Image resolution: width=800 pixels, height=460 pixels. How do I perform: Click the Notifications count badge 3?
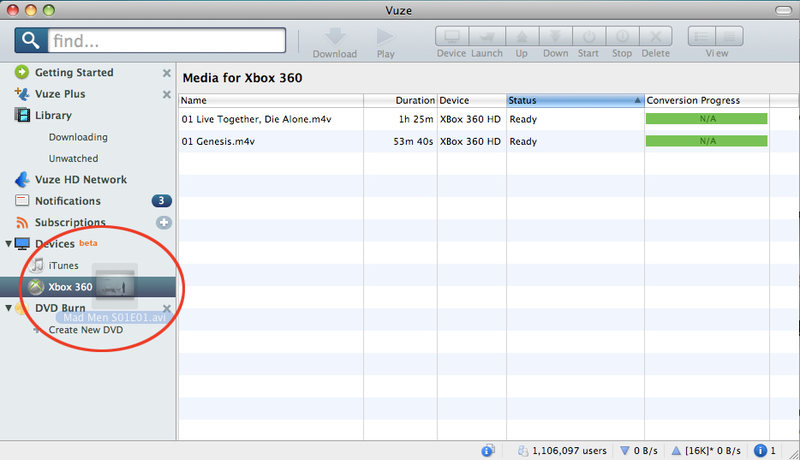coord(161,201)
